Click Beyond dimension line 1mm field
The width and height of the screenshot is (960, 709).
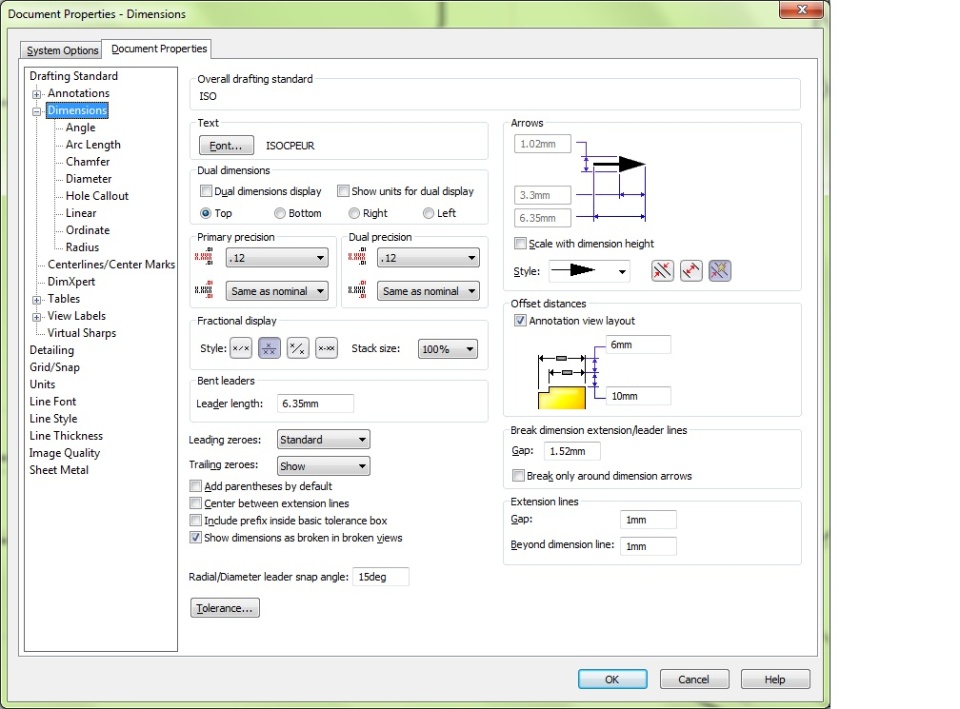click(648, 546)
